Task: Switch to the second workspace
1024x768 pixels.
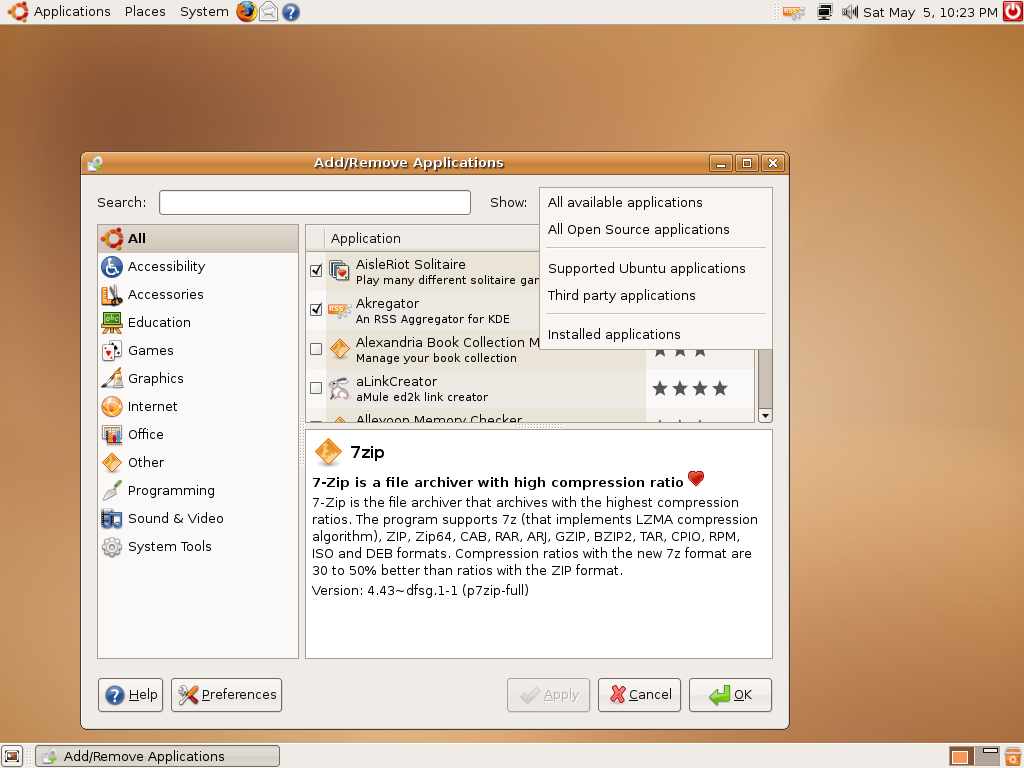Action: pyautogui.click(x=986, y=756)
